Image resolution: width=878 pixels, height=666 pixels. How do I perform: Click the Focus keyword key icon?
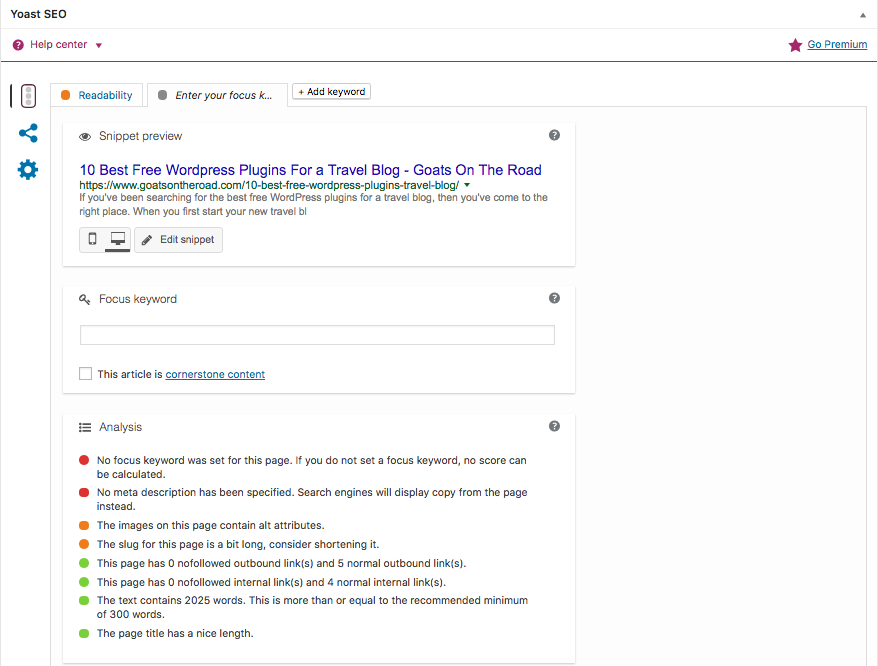[85, 300]
